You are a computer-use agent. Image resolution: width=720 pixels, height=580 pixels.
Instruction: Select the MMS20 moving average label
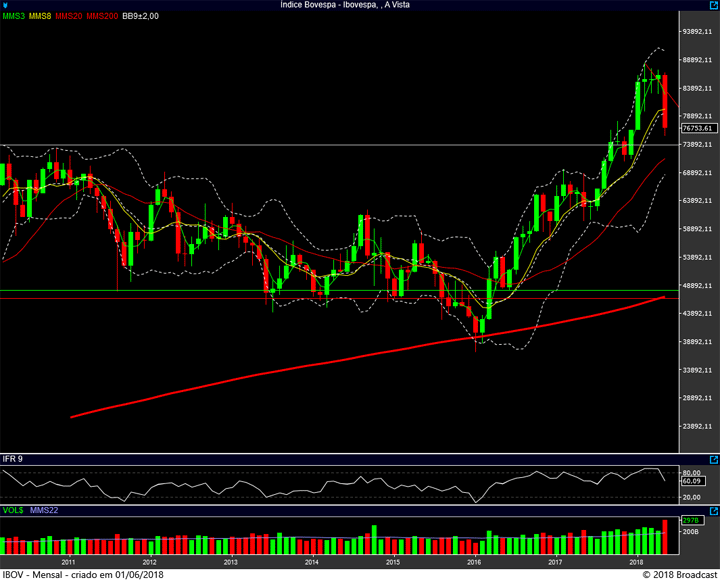point(68,16)
